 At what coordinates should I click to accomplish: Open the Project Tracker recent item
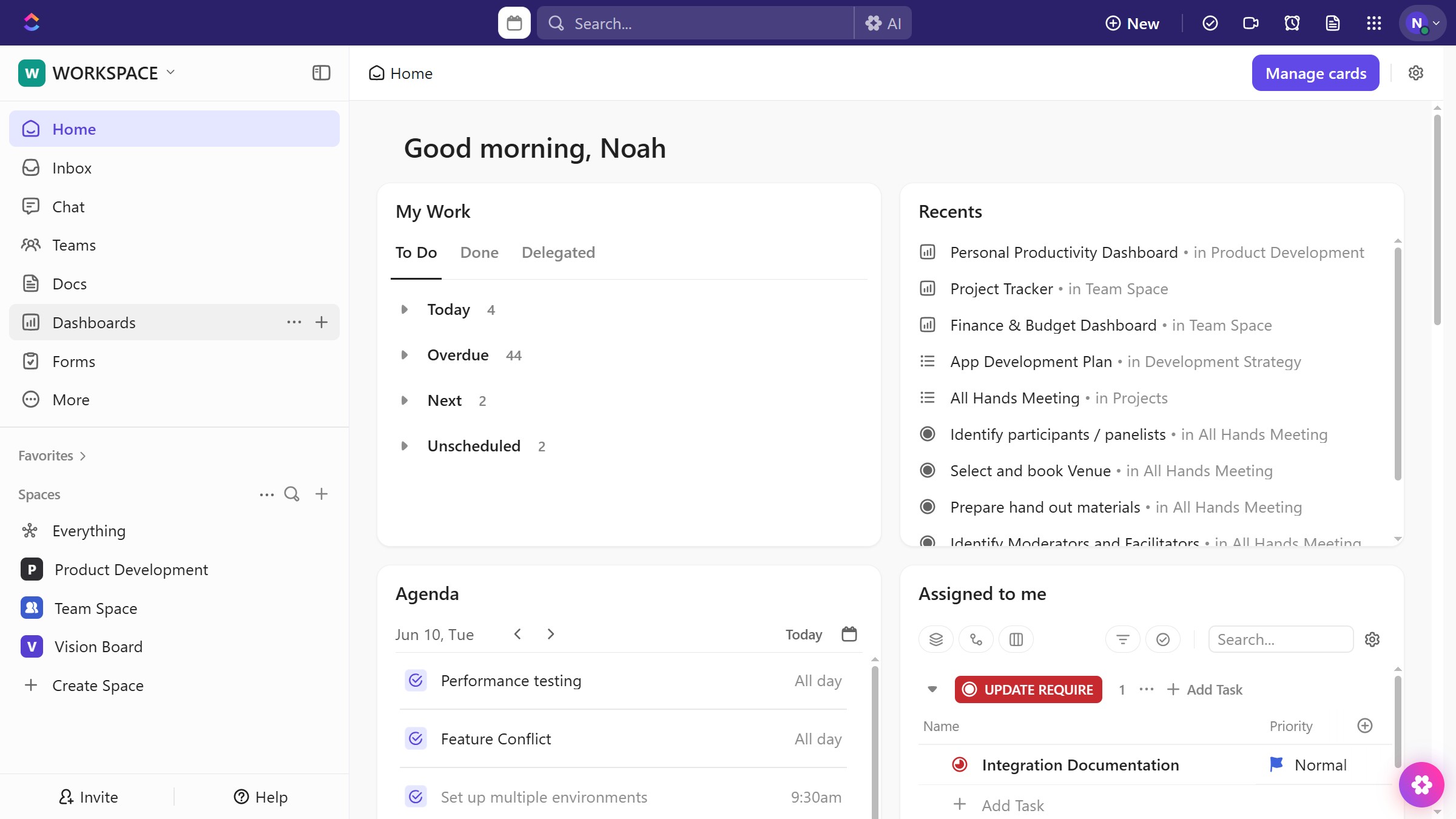point(1000,289)
